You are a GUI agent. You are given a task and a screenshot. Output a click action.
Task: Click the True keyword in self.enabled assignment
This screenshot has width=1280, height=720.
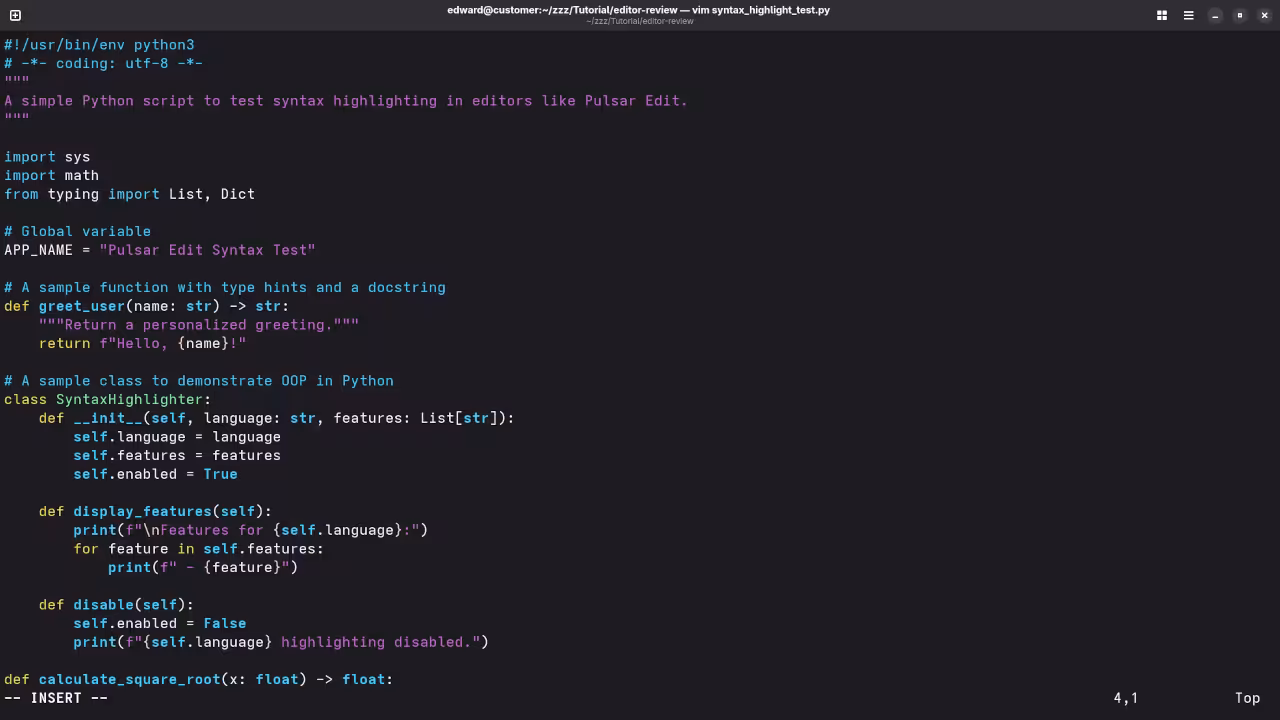click(220, 474)
